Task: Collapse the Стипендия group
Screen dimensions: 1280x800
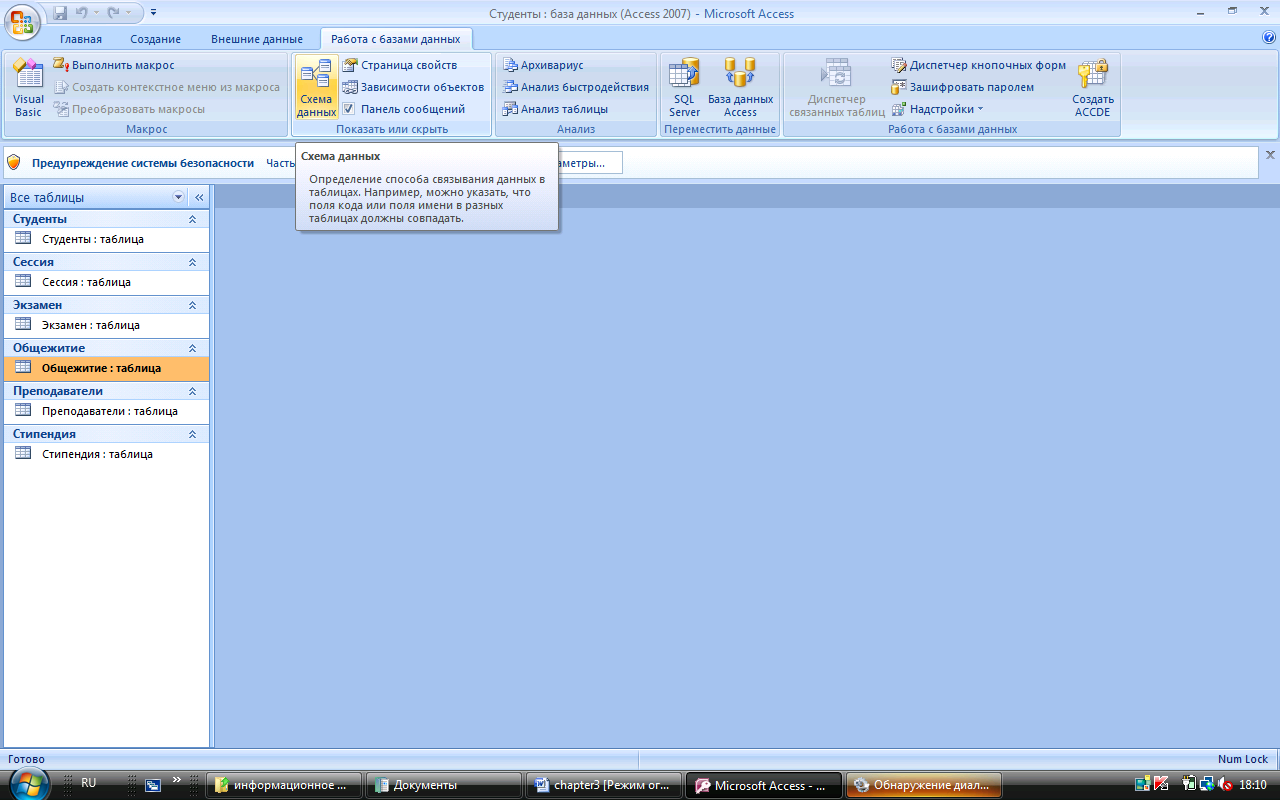Action: (x=193, y=434)
